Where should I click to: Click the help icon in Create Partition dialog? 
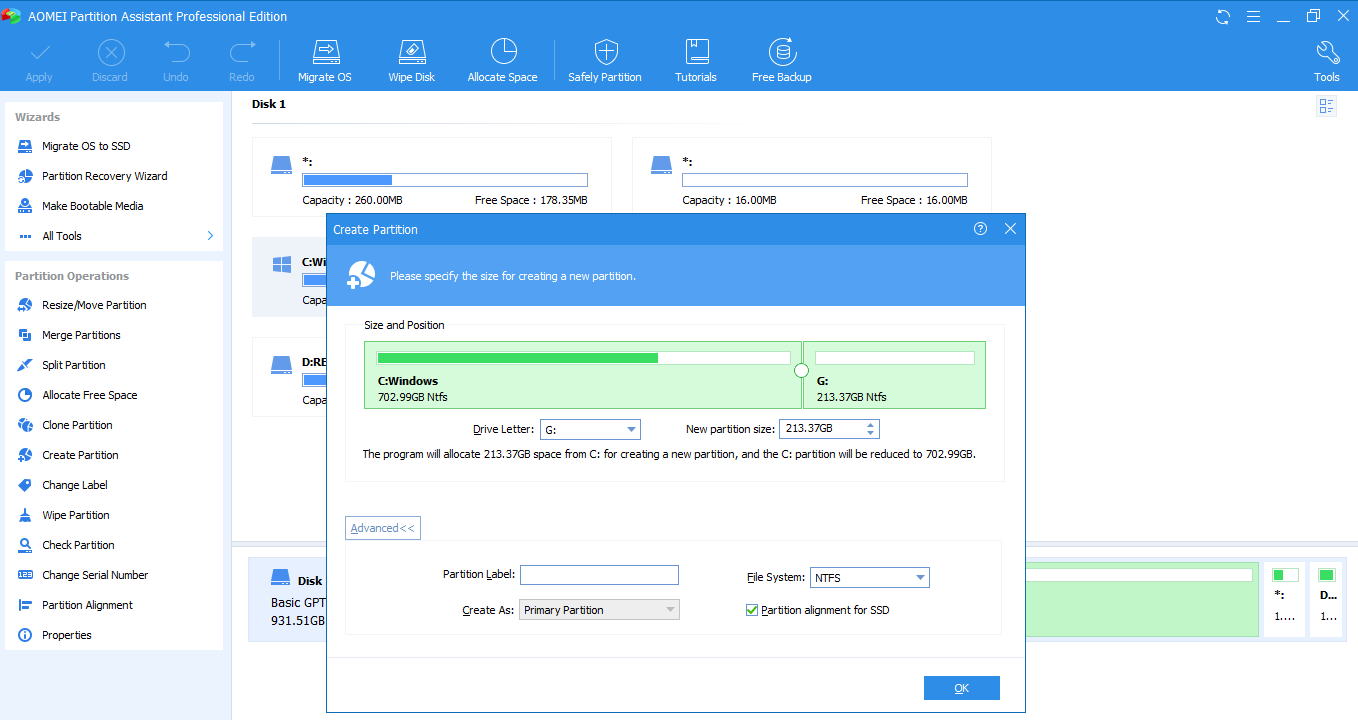click(980, 229)
